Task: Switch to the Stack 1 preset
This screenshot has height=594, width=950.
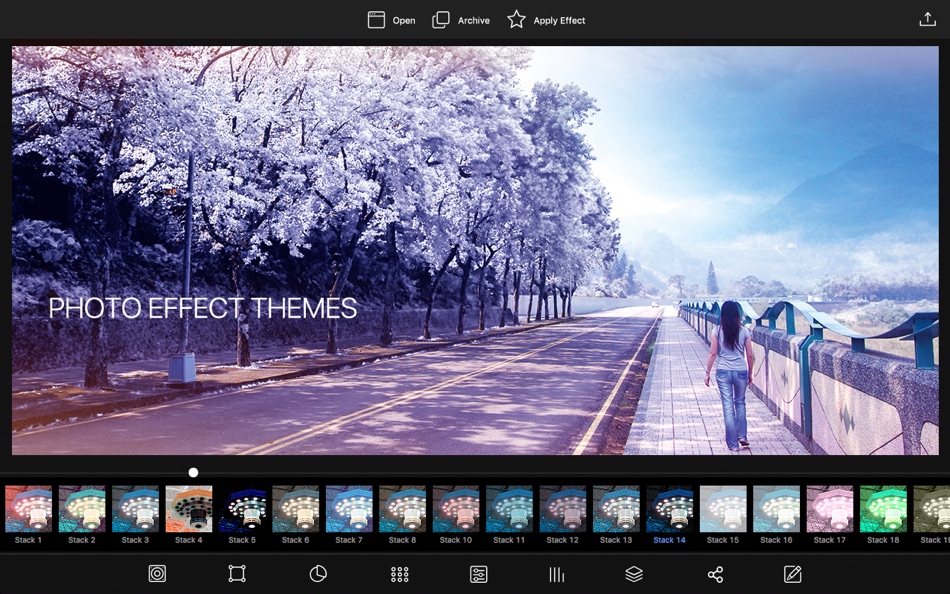Action: 29,512
